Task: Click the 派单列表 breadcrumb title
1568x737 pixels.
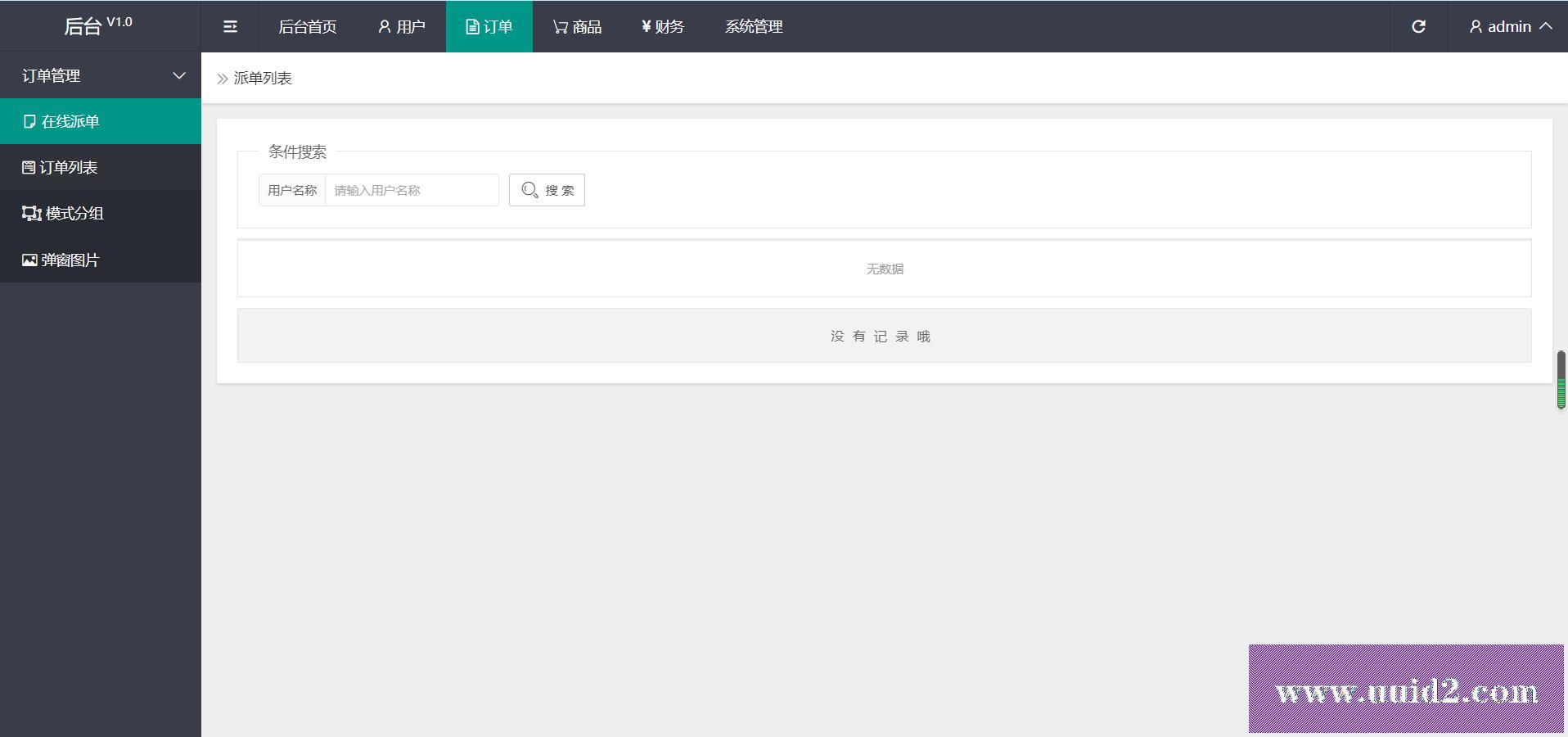Action: click(263, 79)
